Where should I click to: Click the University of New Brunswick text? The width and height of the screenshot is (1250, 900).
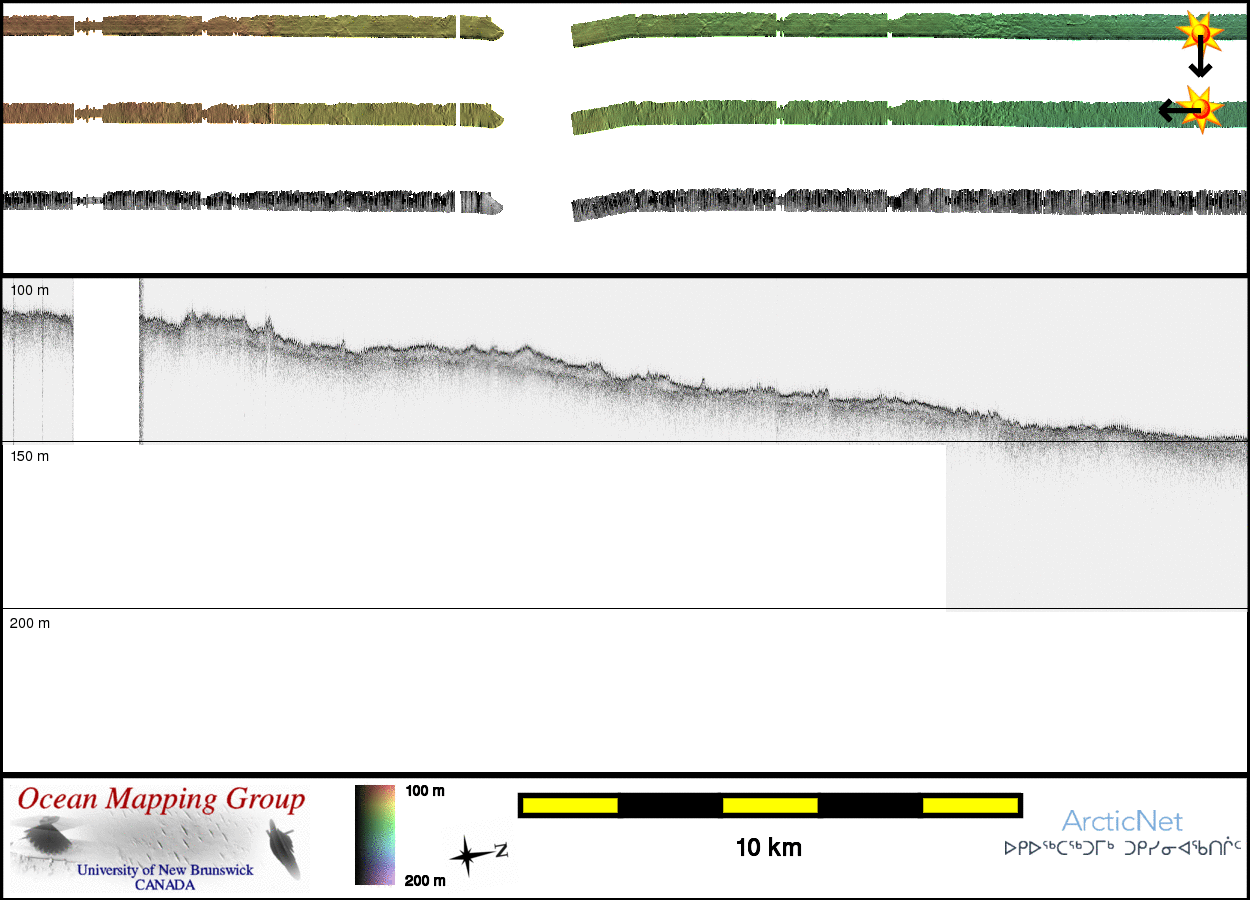click(x=165, y=870)
